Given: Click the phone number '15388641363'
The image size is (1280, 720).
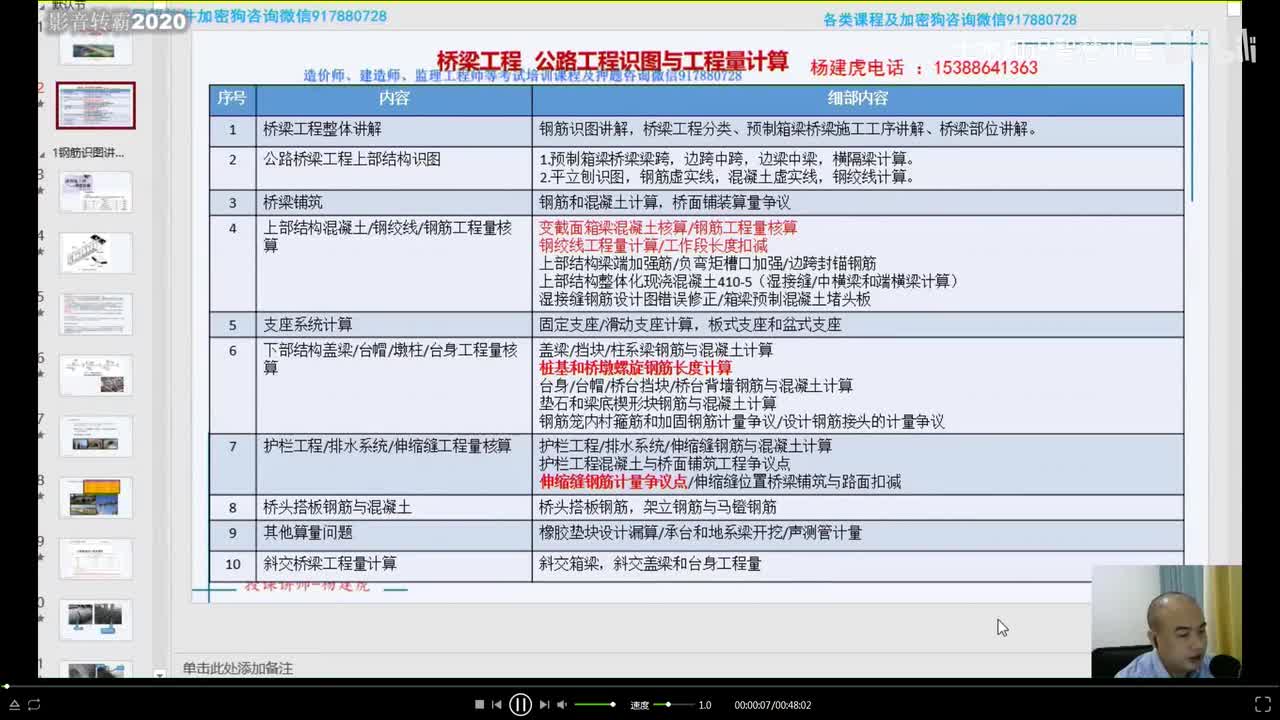Looking at the screenshot, I should pos(985,68).
